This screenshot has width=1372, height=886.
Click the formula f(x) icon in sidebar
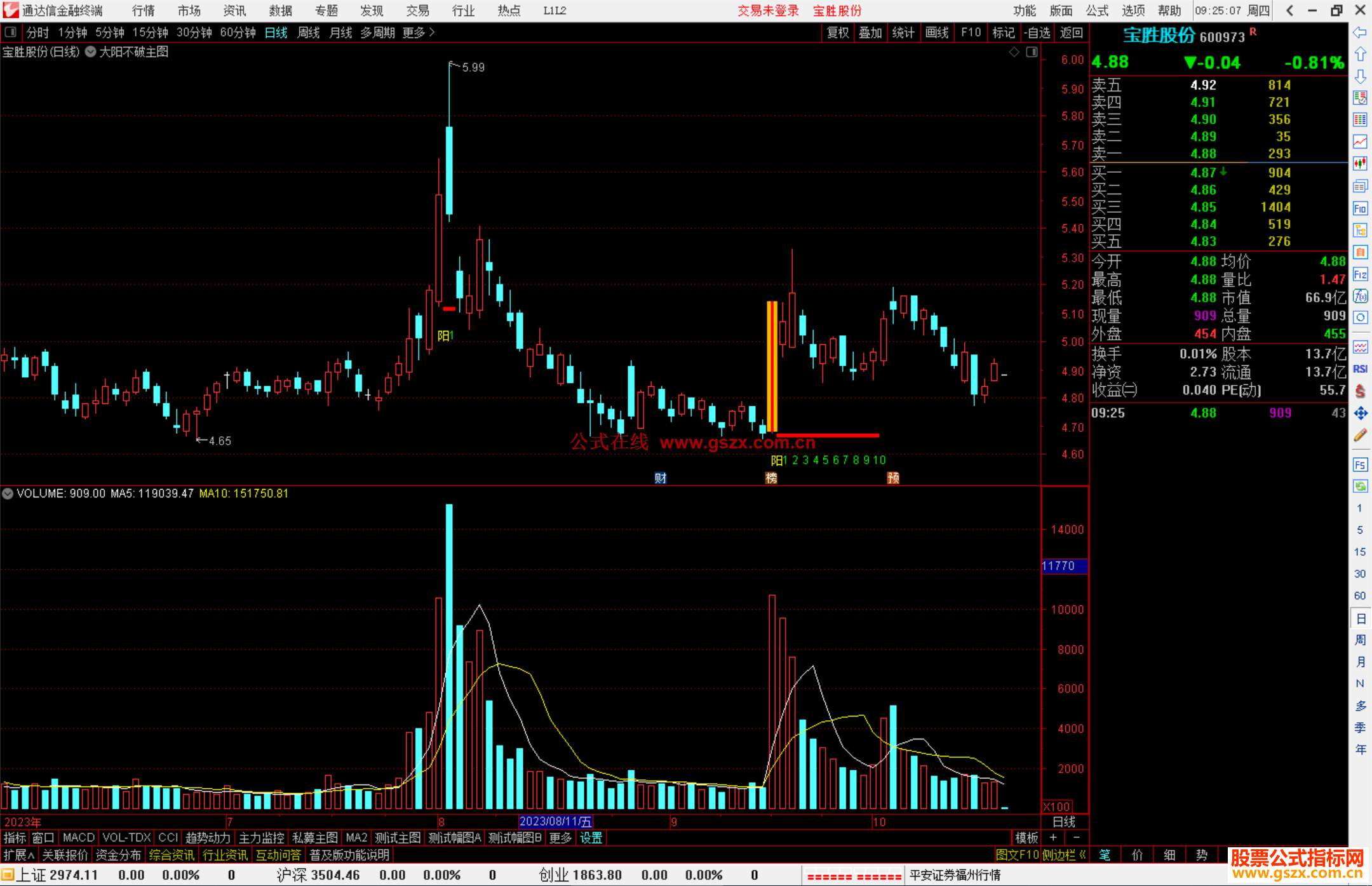pos(1359,296)
